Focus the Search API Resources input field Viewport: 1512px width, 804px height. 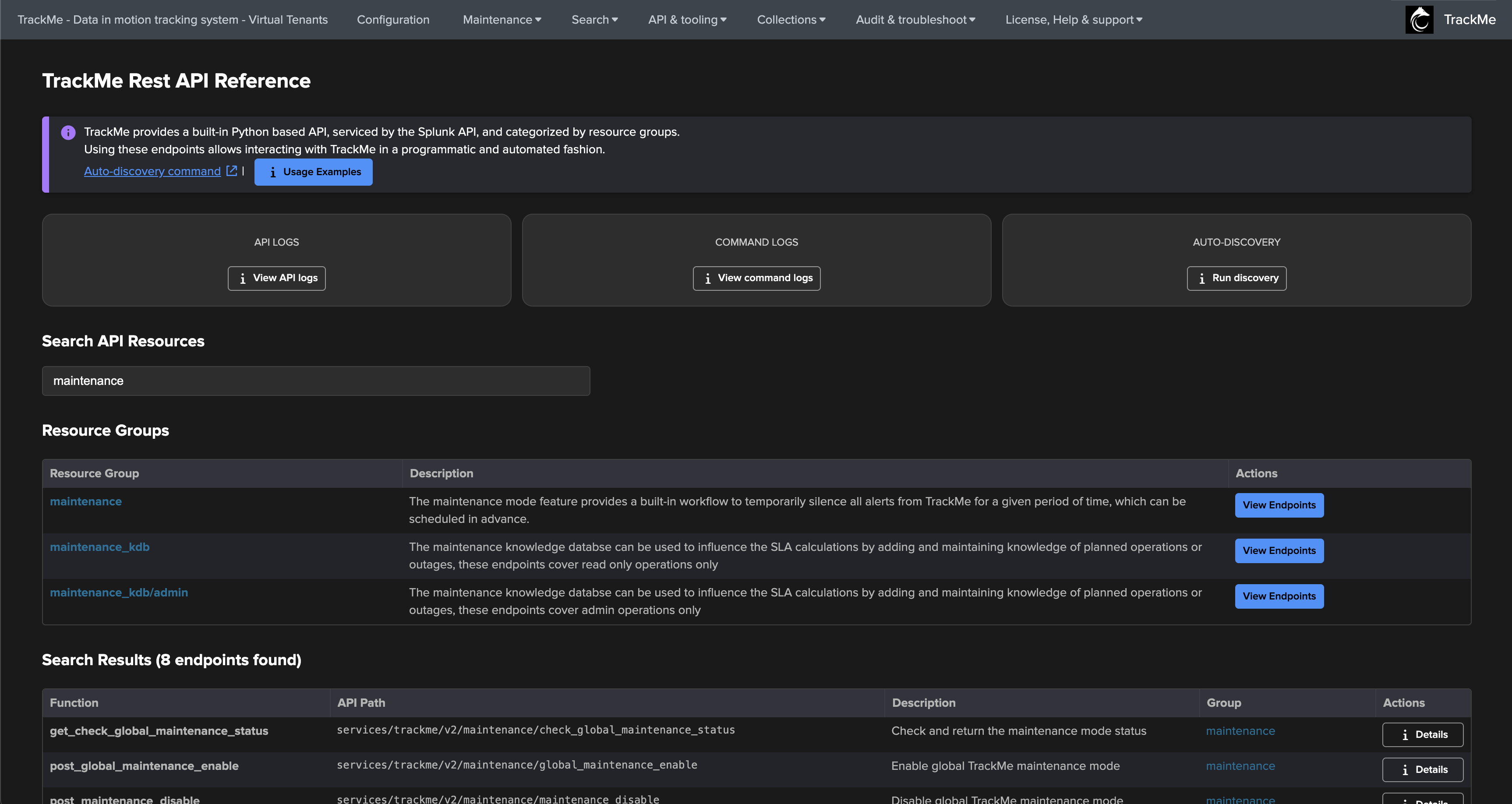pos(316,381)
